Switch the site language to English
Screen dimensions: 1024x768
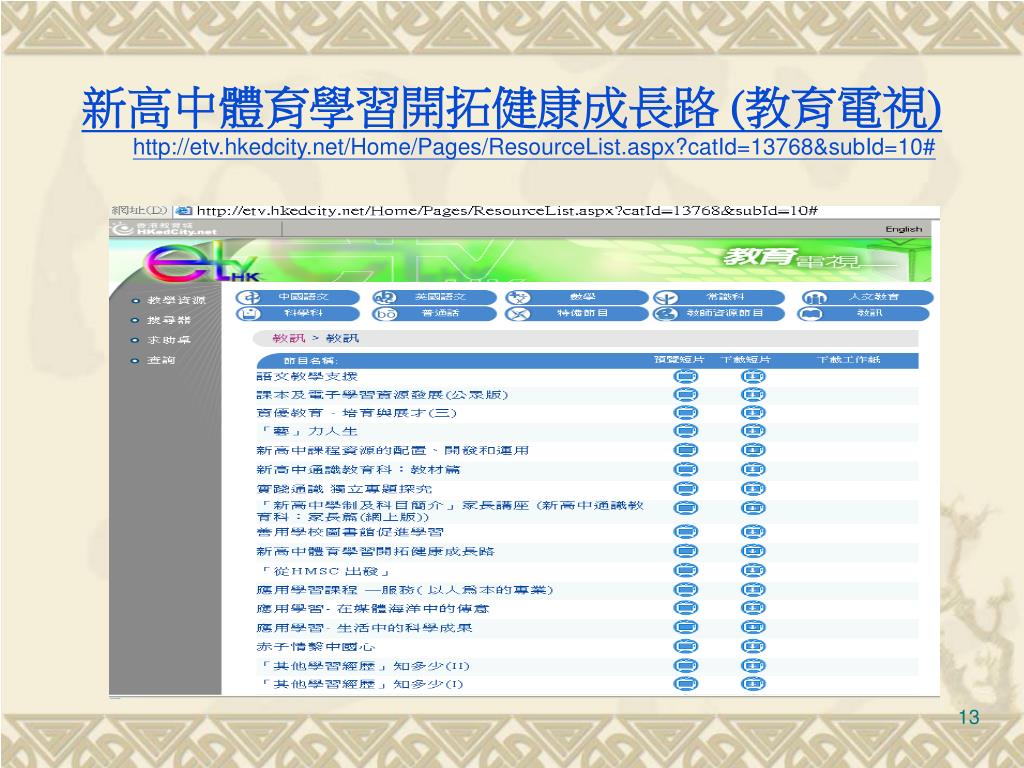(904, 229)
